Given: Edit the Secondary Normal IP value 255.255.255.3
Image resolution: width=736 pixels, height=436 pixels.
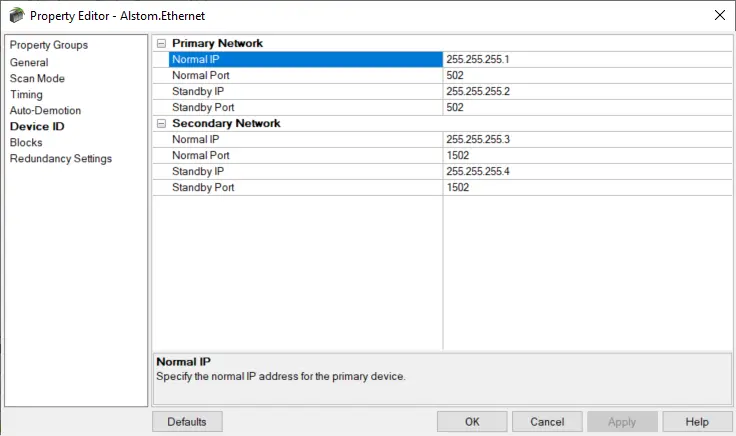Looking at the screenshot, I should pos(587,139).
